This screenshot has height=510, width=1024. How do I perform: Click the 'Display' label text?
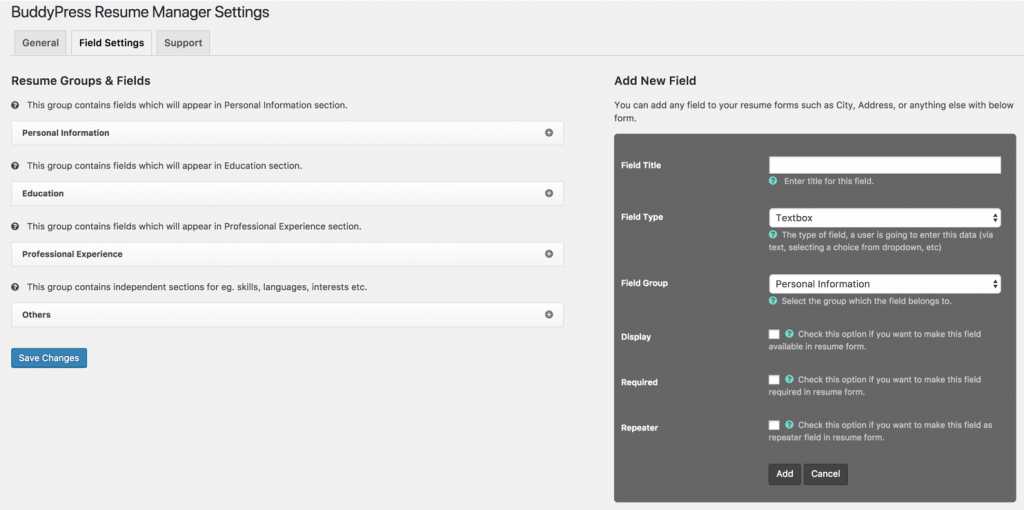(x=635, y=337)
